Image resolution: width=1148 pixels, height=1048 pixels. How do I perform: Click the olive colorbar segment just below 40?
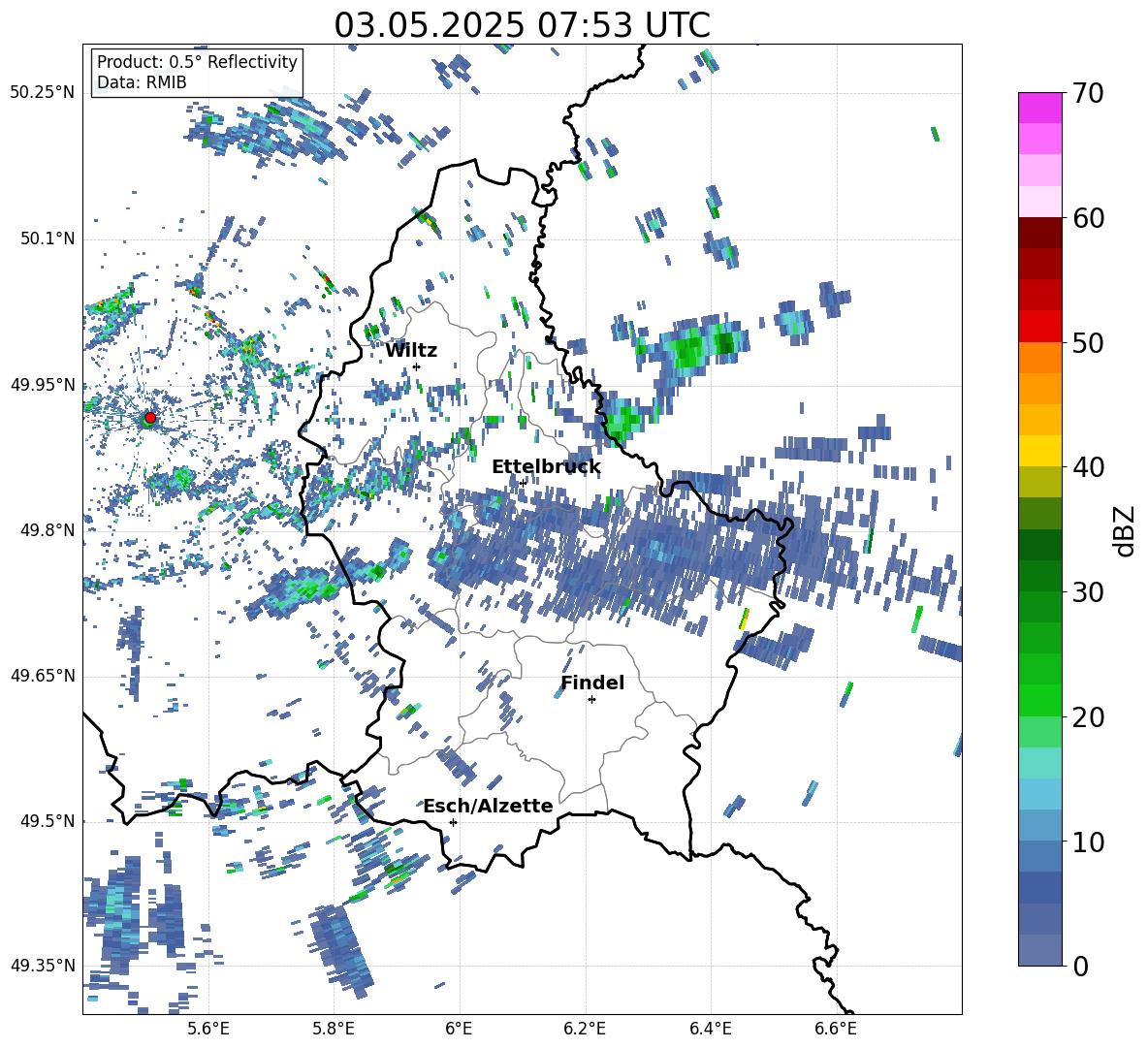(1039, 482)
